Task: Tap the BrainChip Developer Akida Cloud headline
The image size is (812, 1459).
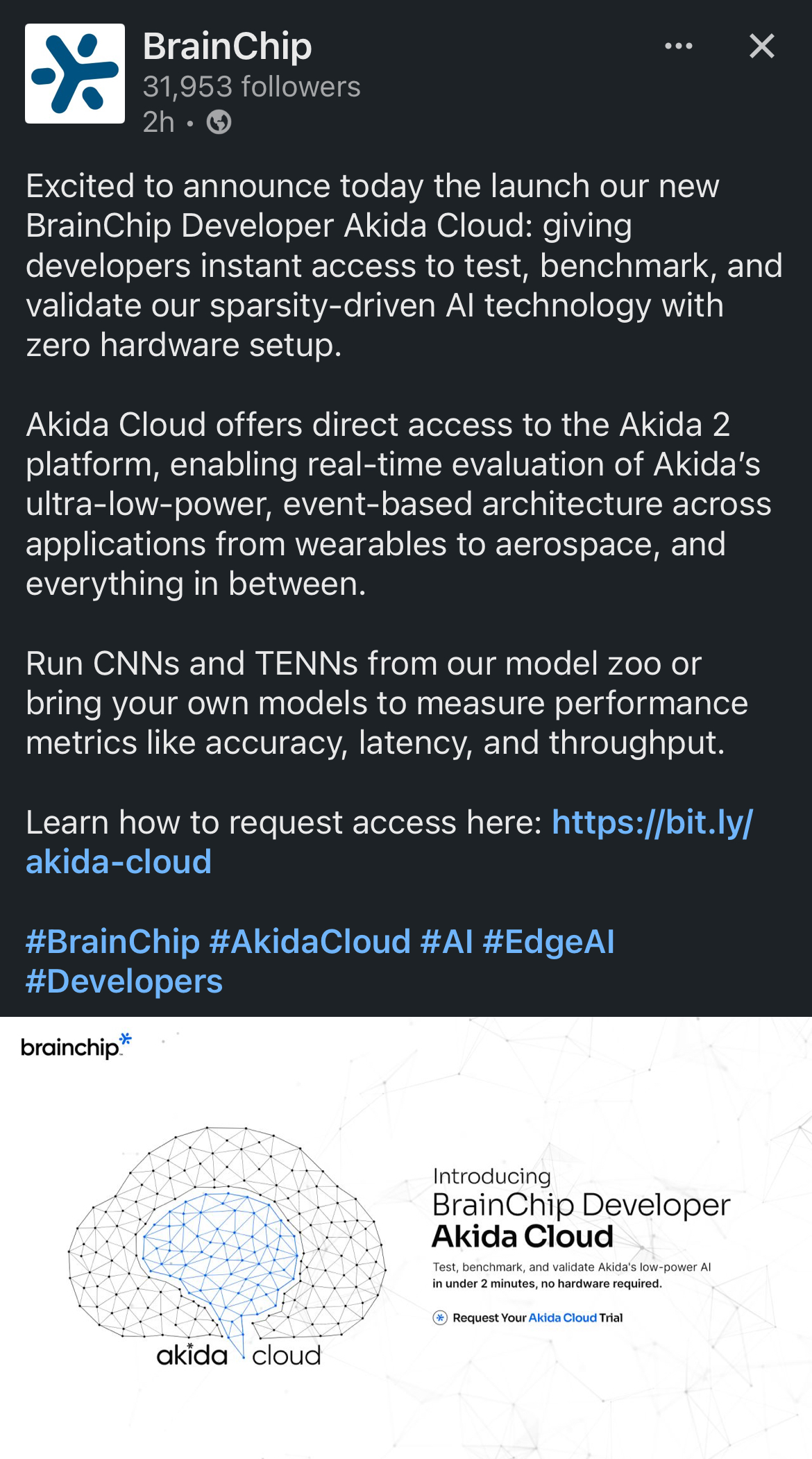Action: 581,1221
